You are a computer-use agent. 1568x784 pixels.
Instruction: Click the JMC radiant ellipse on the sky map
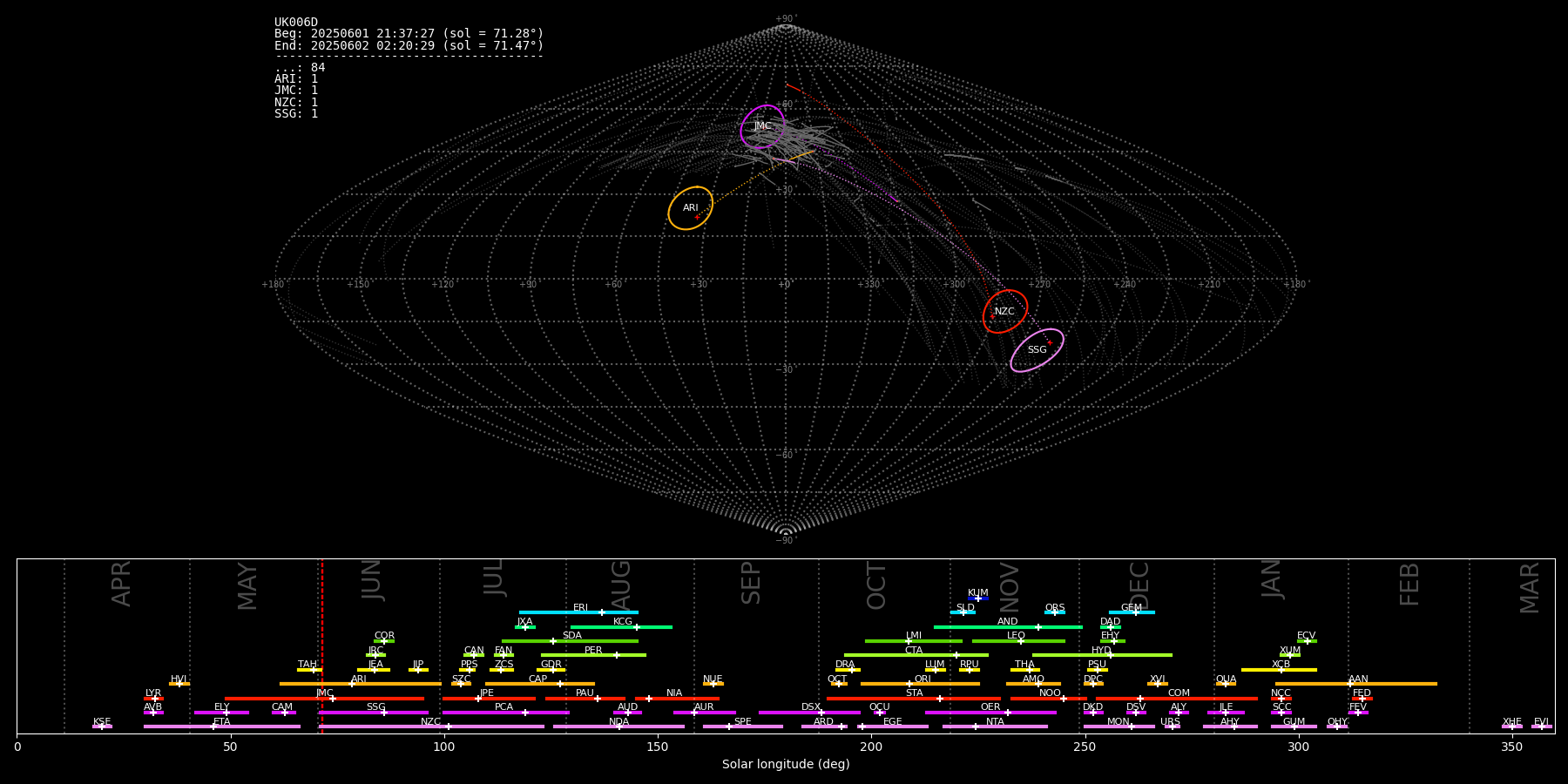pyautogui.click(x=762, y=127)
